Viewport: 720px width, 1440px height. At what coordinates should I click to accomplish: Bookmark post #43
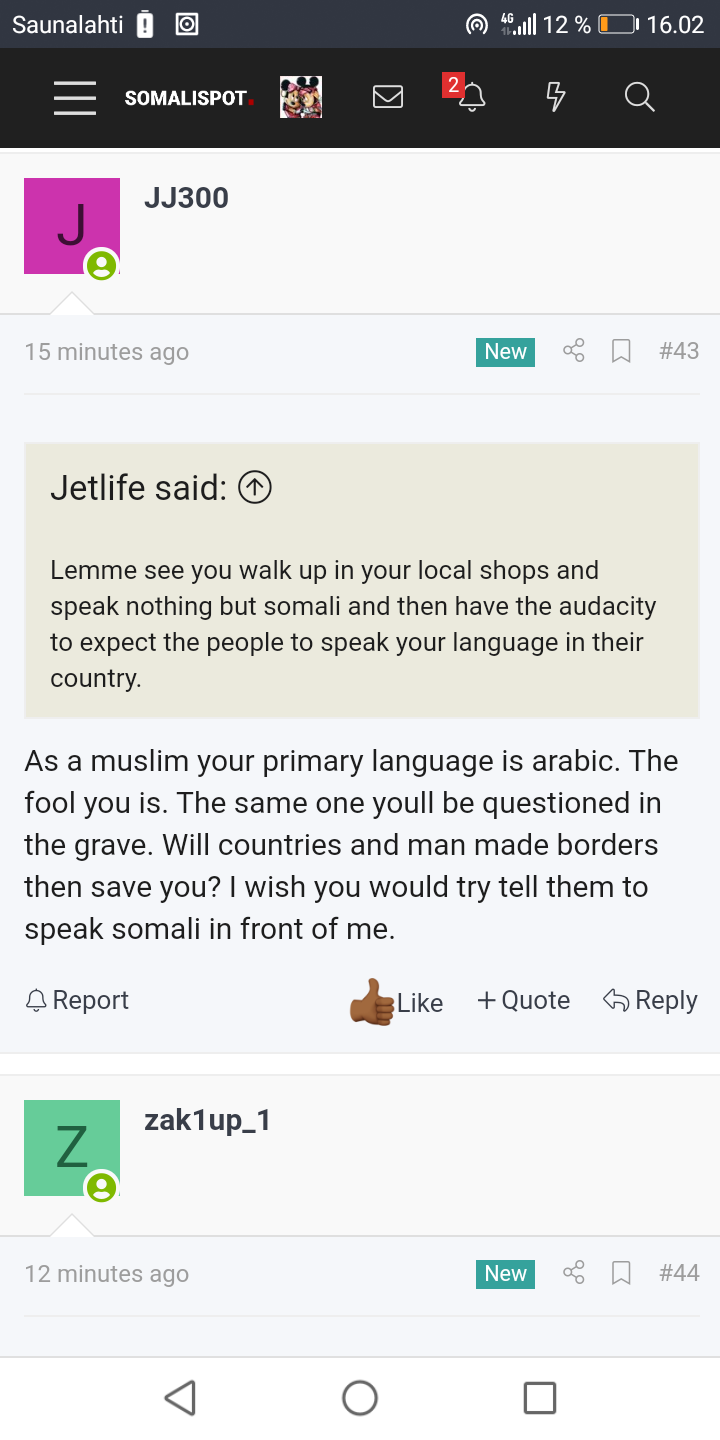coord(621,351)
